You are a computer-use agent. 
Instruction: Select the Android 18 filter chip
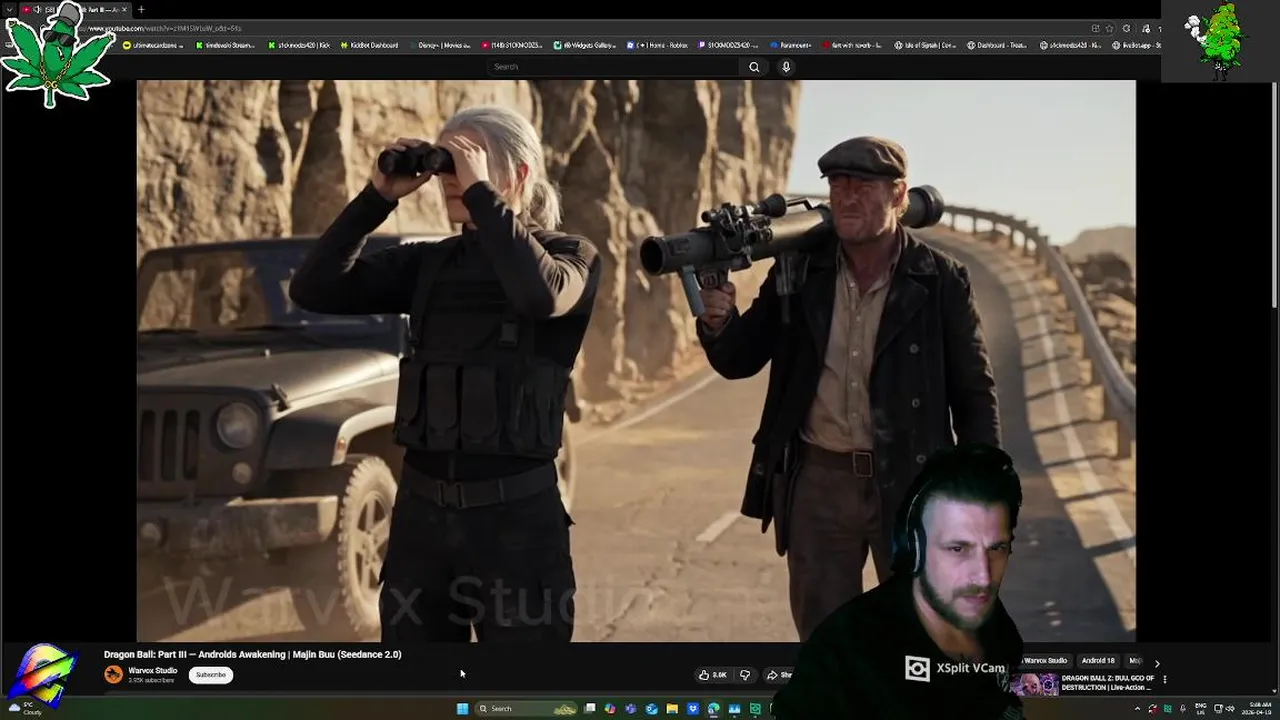(x=1098, y=661)
